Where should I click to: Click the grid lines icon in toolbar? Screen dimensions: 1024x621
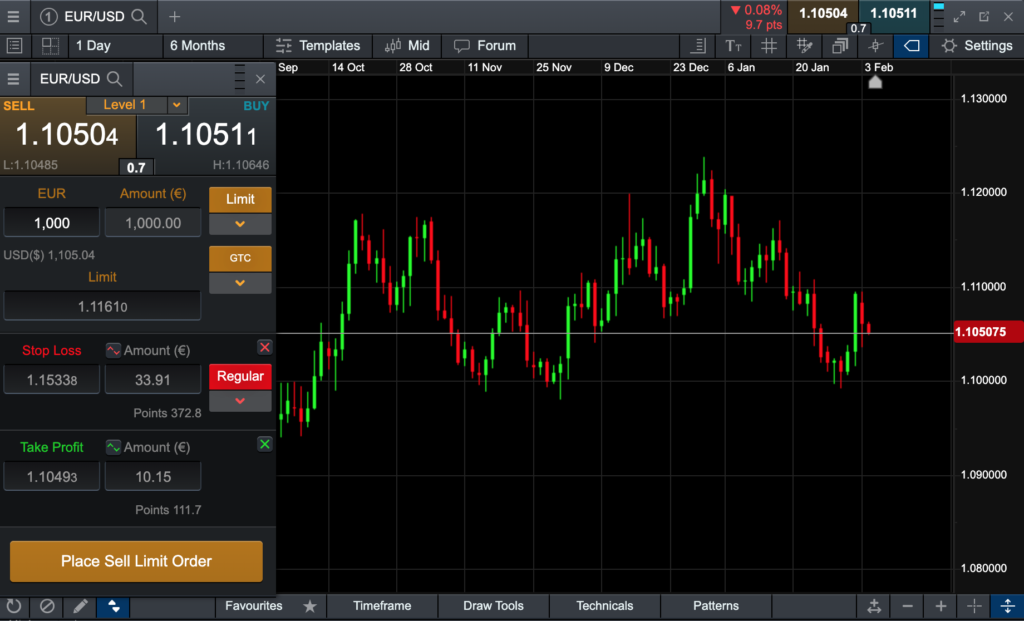pos(769,46)
